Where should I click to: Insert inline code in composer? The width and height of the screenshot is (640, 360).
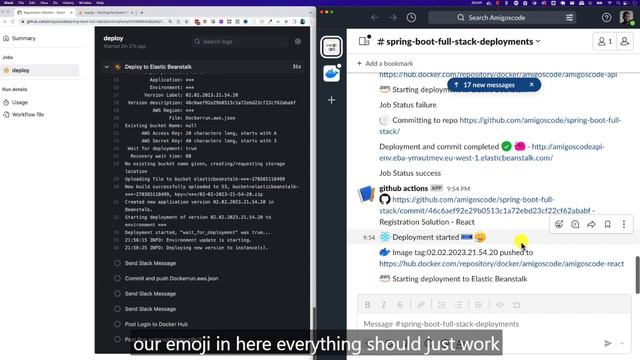point(499,305)
